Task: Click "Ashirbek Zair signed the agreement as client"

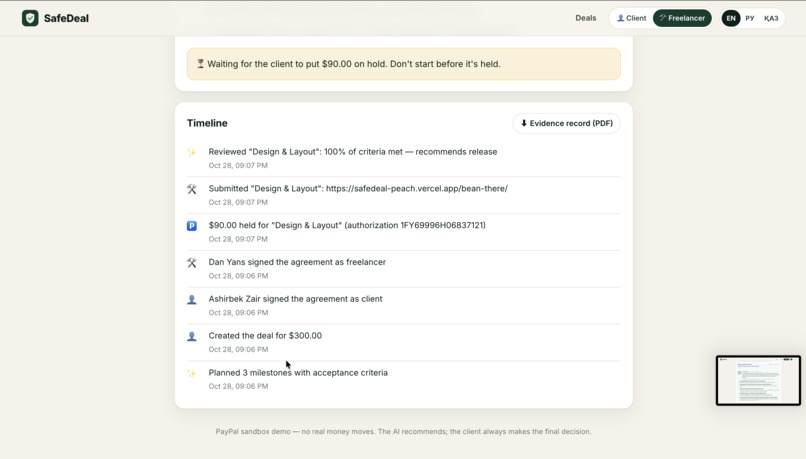Action: coord(296,299)
